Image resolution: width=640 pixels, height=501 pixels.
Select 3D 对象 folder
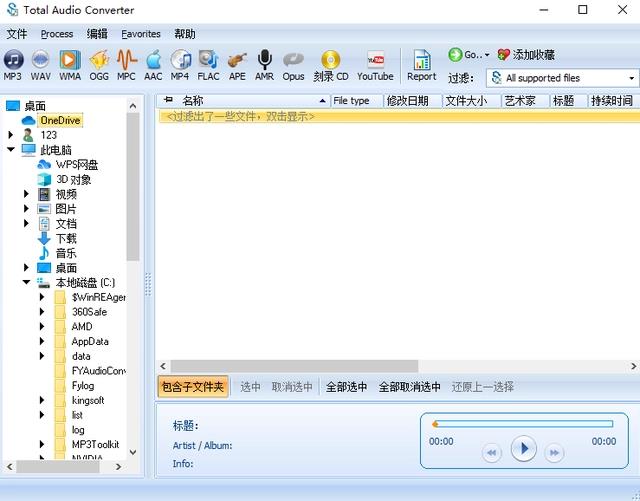tap(73, 179)
